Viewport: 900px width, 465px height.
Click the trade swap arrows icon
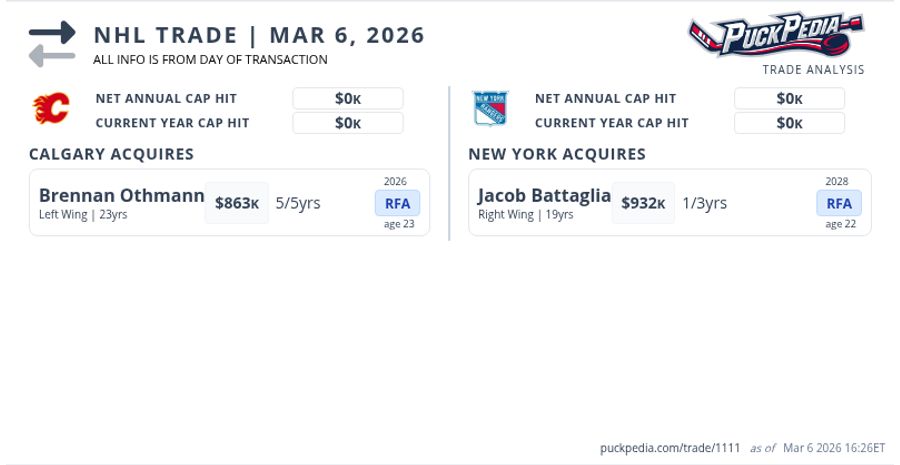52,44
